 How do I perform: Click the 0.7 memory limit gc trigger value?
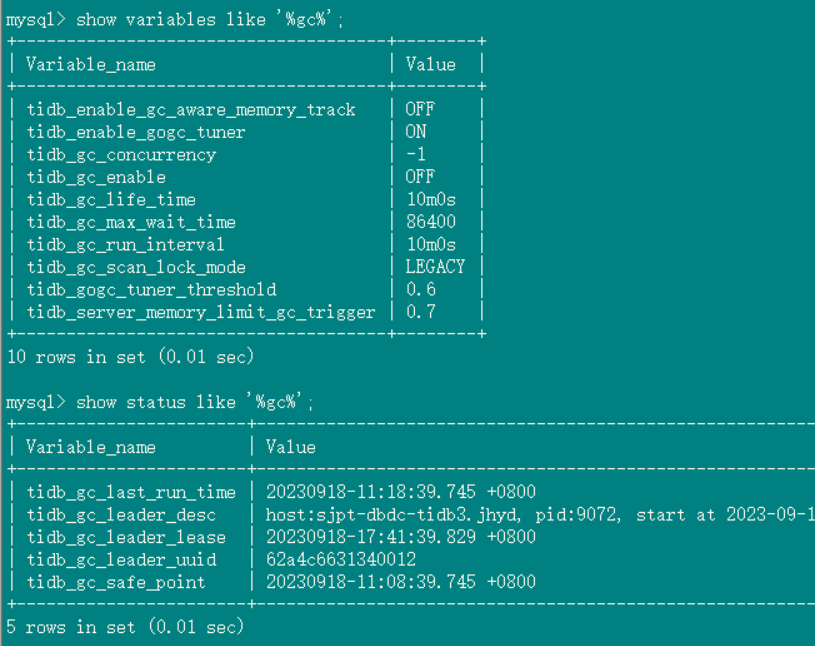[x=420, y=312]
